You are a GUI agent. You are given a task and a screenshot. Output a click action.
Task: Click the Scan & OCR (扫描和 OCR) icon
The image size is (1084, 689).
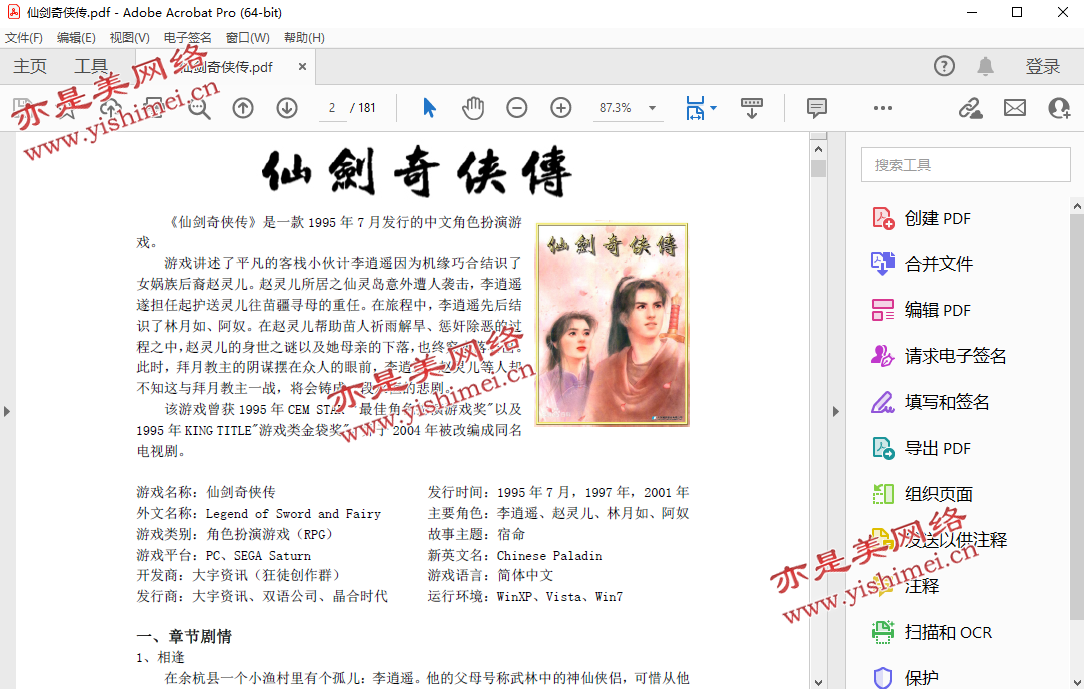click(x=883, y=632)
